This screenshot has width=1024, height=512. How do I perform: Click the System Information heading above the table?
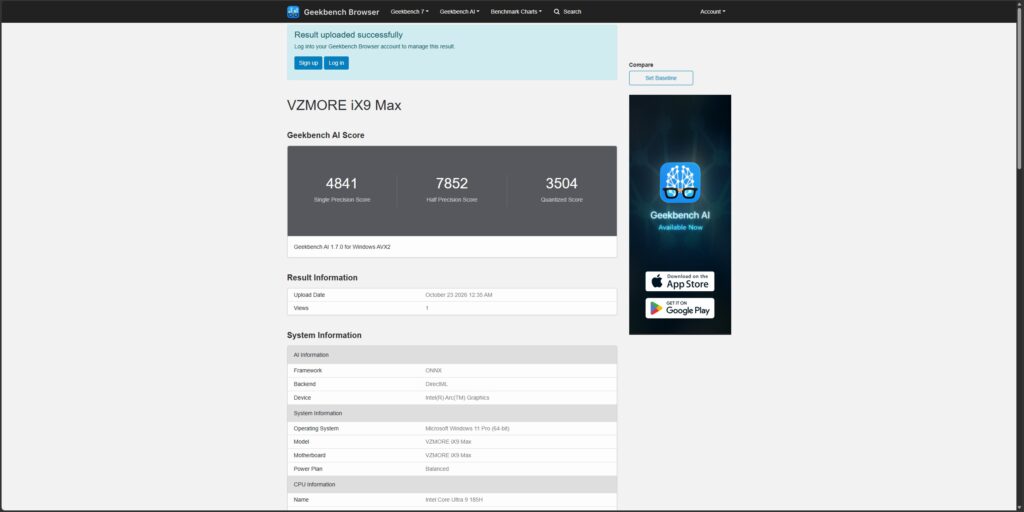pos(325,335)
